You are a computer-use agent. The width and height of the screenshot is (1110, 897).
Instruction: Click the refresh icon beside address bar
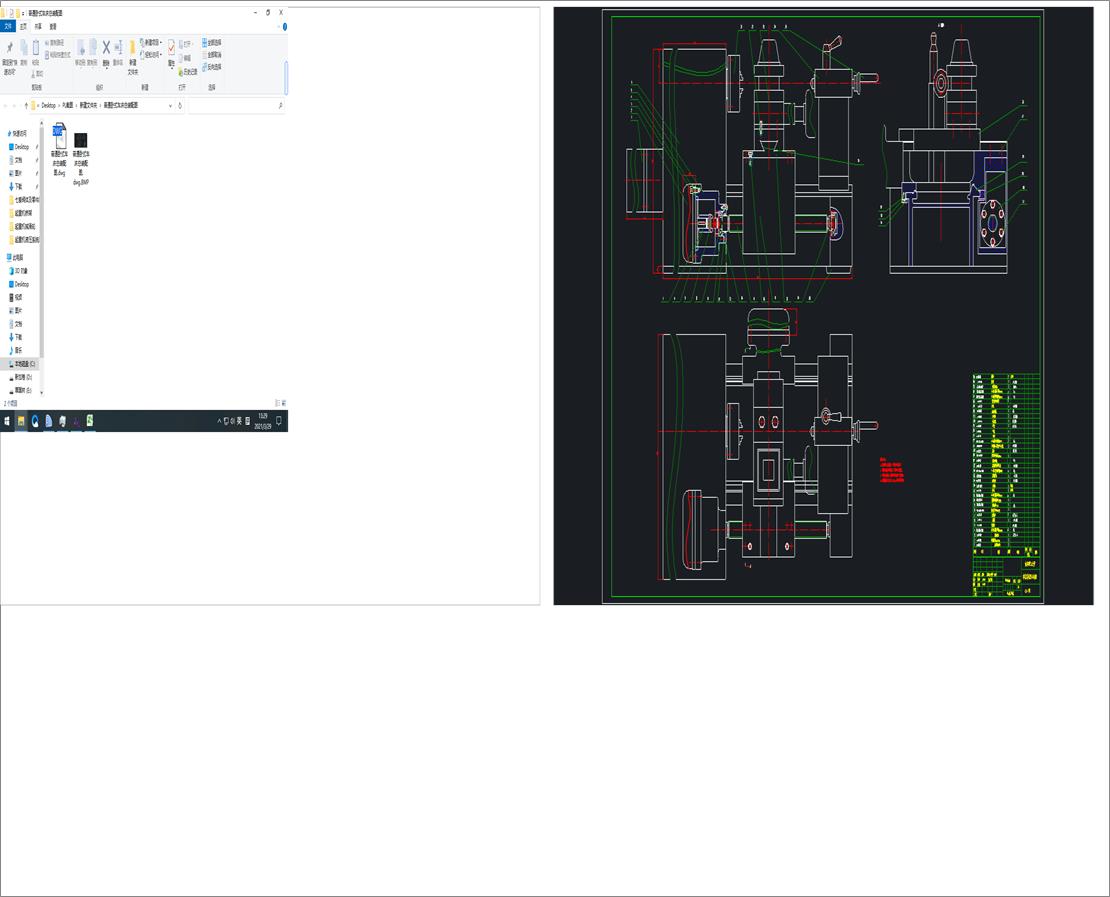click(x=180, y=105)
